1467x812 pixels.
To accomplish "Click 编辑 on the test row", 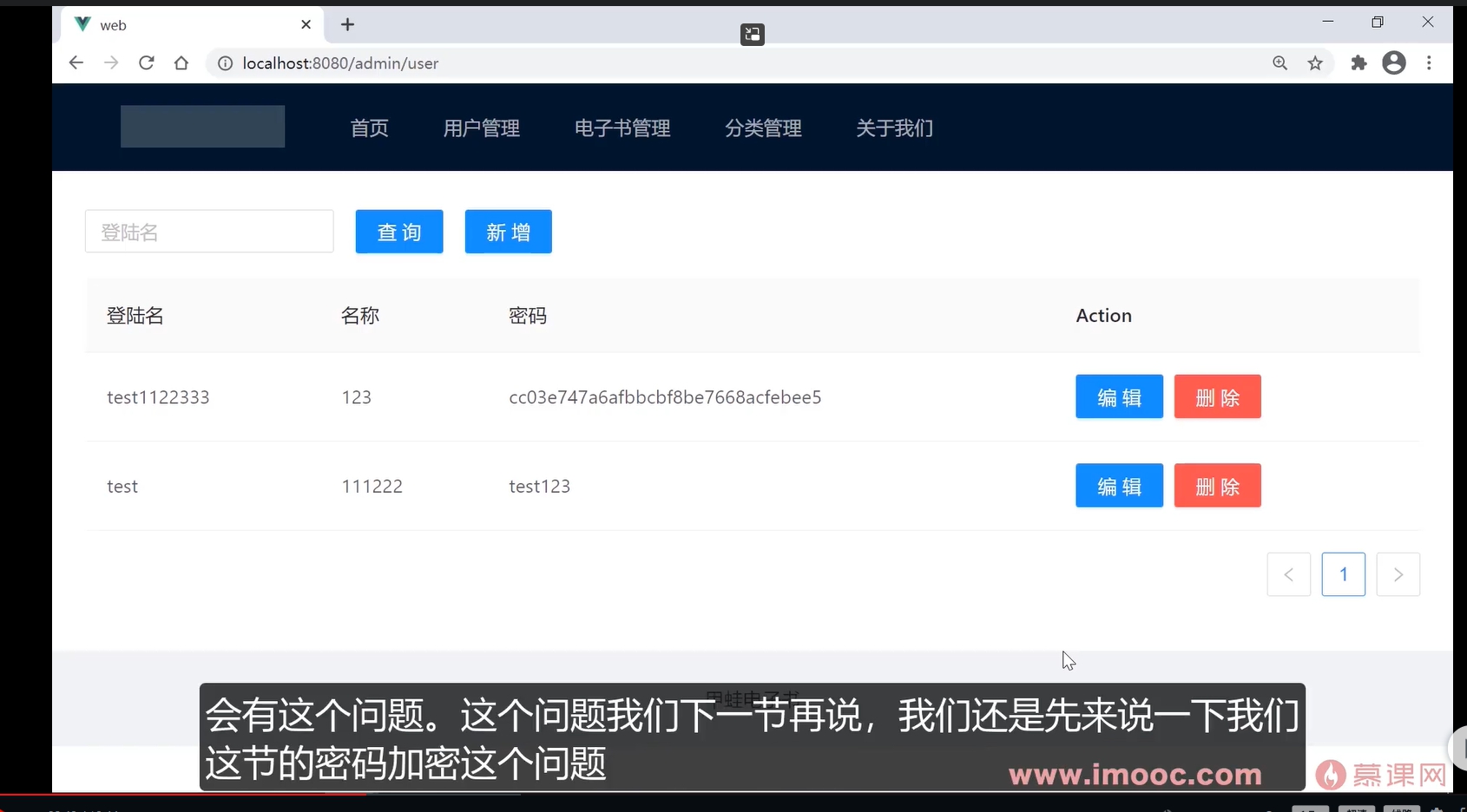I will (x=1118, y=485).
